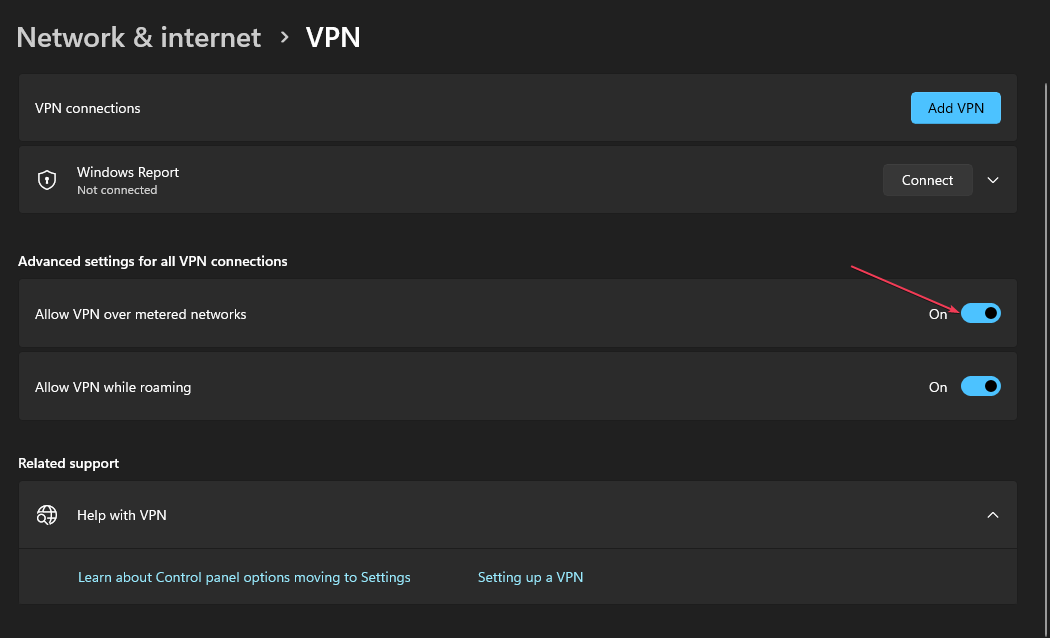Open the Setting up a VPN link
The width and height of the screenshot is (1050, 638).
530,577
